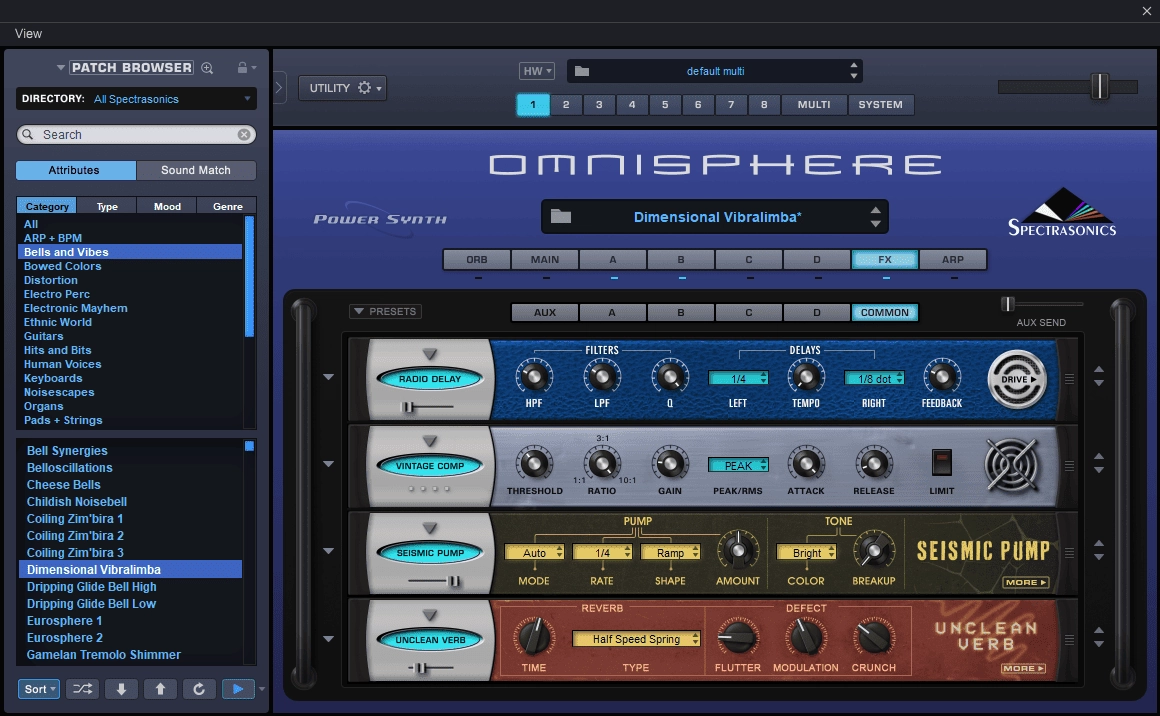Viewport: 1160px width, 716px height.
Task: Click the Vintage Comp THRESHOLD knob
Action: click(533, 464)
